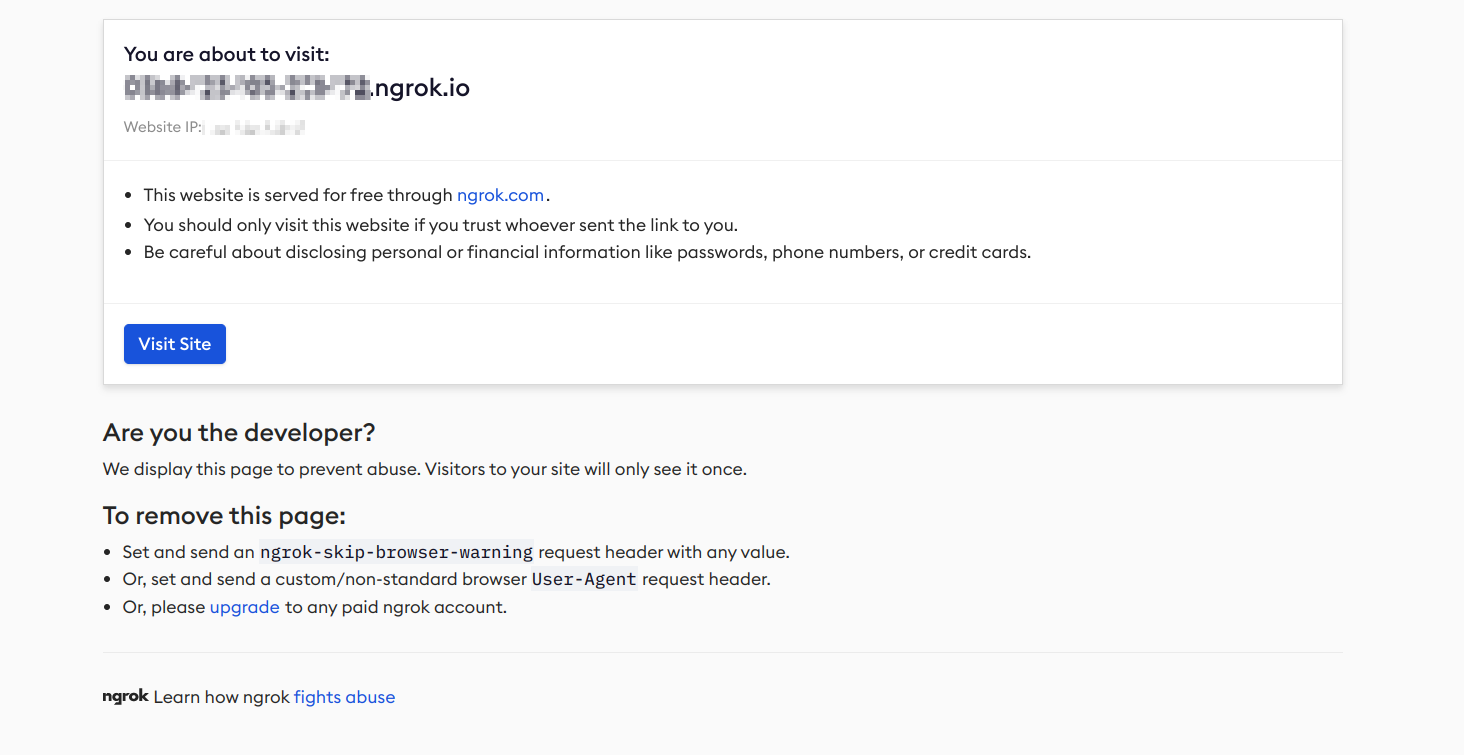This screenshot has height=755, width=1464.
Task: Click the User-Agent code snippet
Action: pos(584,579)
